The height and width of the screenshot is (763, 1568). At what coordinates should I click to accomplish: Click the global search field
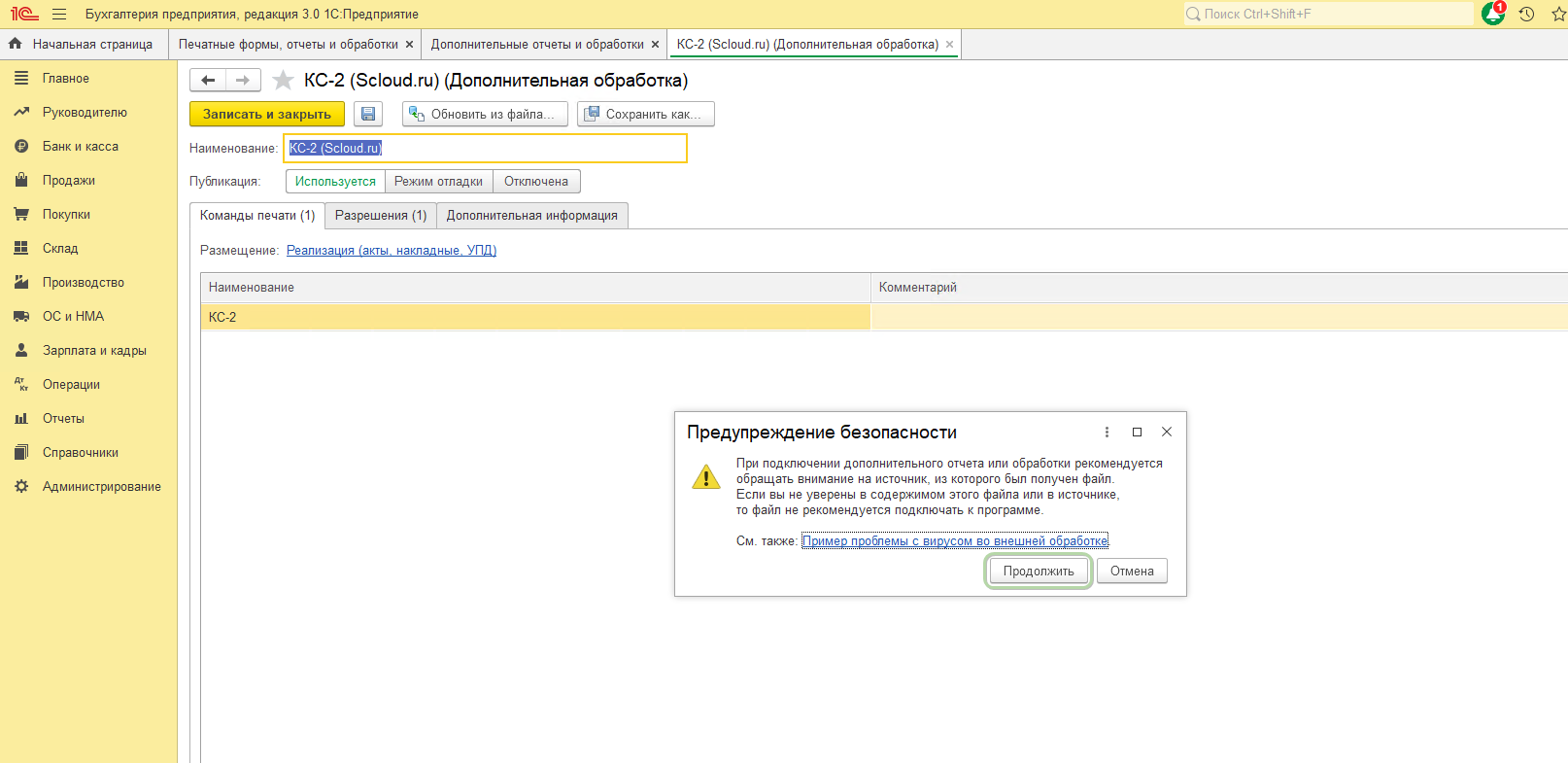click(x=1328, y=14)
